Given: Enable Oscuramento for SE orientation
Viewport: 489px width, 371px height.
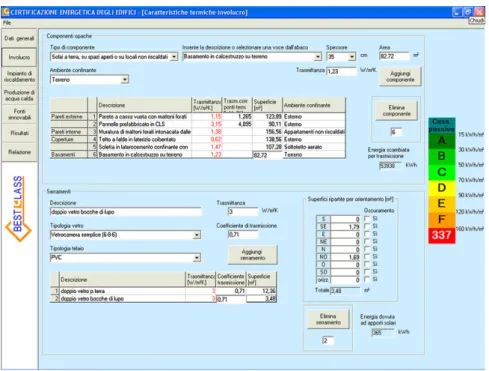Looking at the screenshot, I should click(367, 226).
